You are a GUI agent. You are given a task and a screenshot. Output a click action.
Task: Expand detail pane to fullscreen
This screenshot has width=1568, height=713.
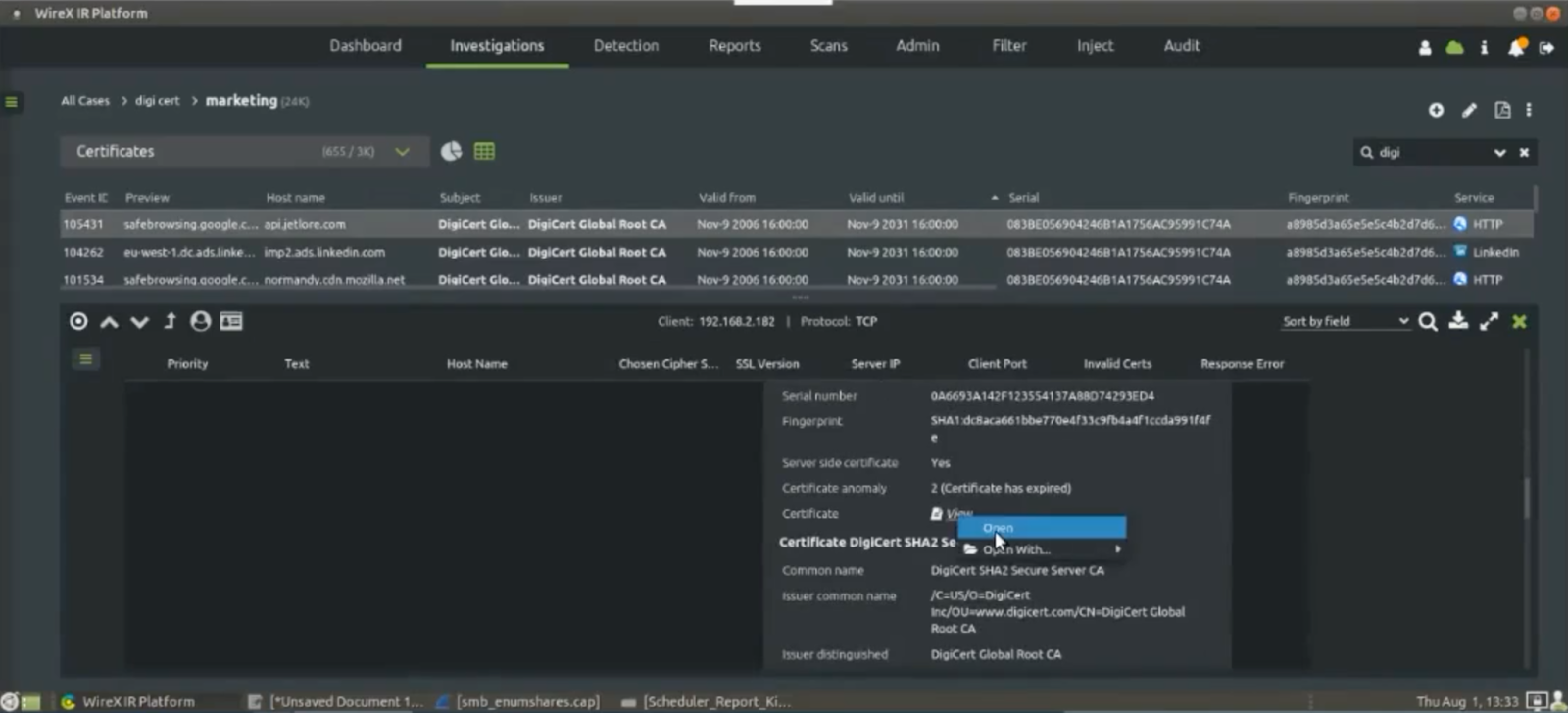(x=1489, y=321)
